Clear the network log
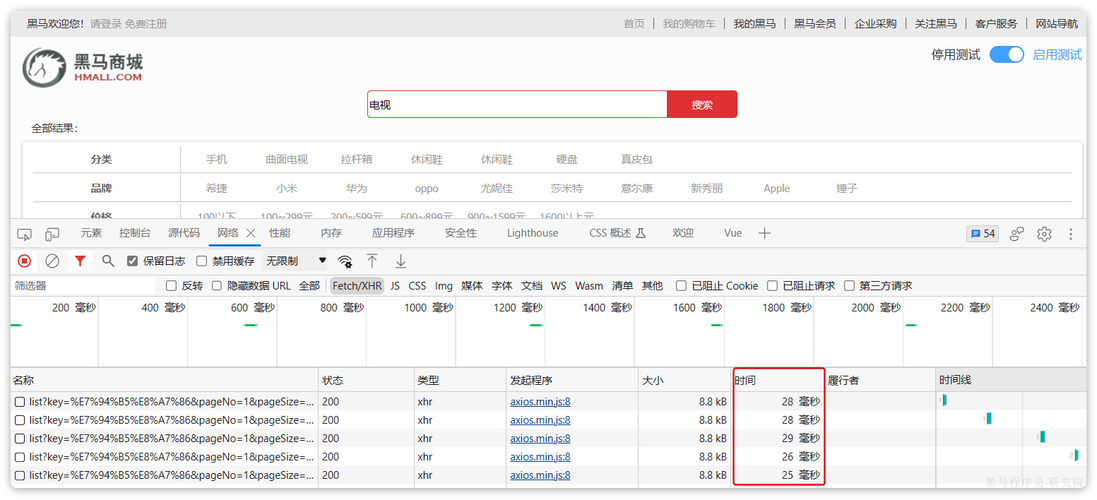 (52, 261)
